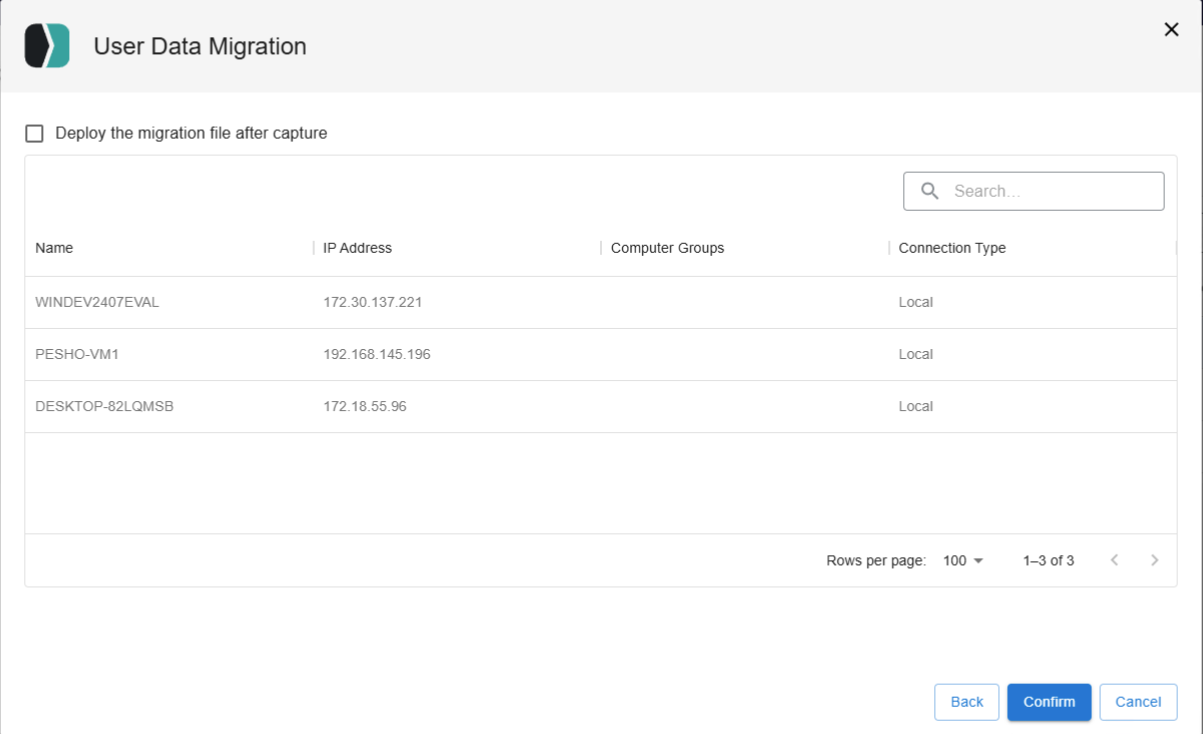Click the Back button
The width and height of the screenshot is (1203, 734).
(x=966, y=702)
